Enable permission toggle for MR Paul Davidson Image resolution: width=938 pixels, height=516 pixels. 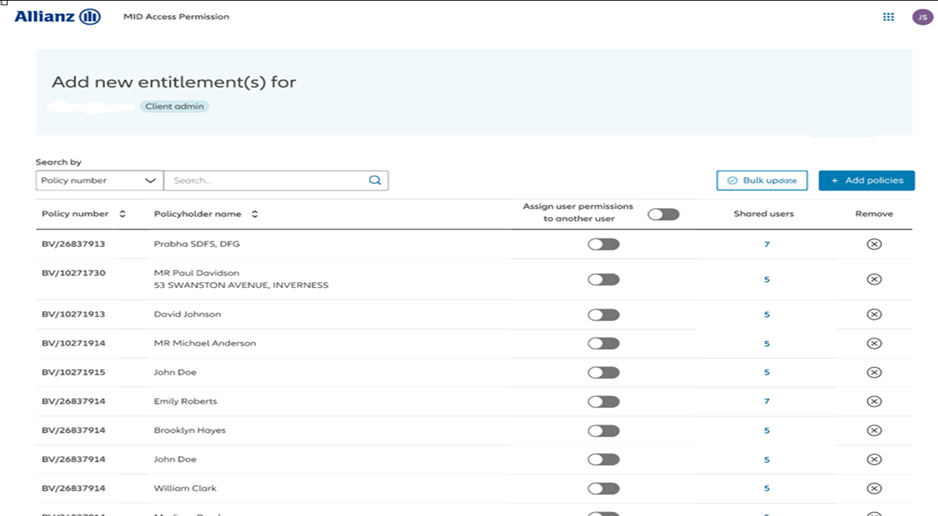(x=604, y=279)
